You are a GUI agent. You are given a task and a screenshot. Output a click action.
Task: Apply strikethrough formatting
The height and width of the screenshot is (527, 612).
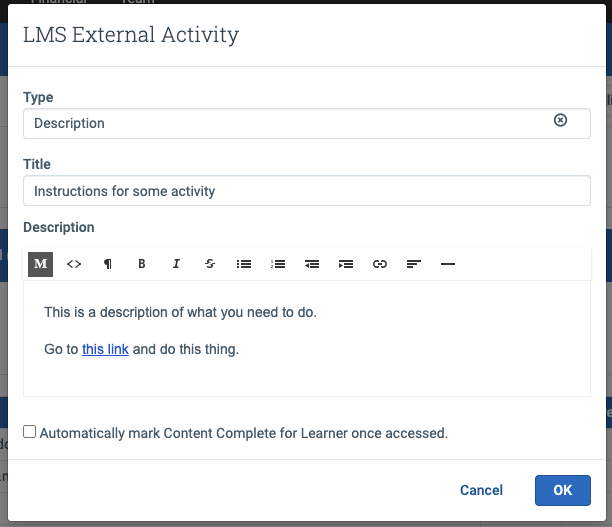[210, 264]
